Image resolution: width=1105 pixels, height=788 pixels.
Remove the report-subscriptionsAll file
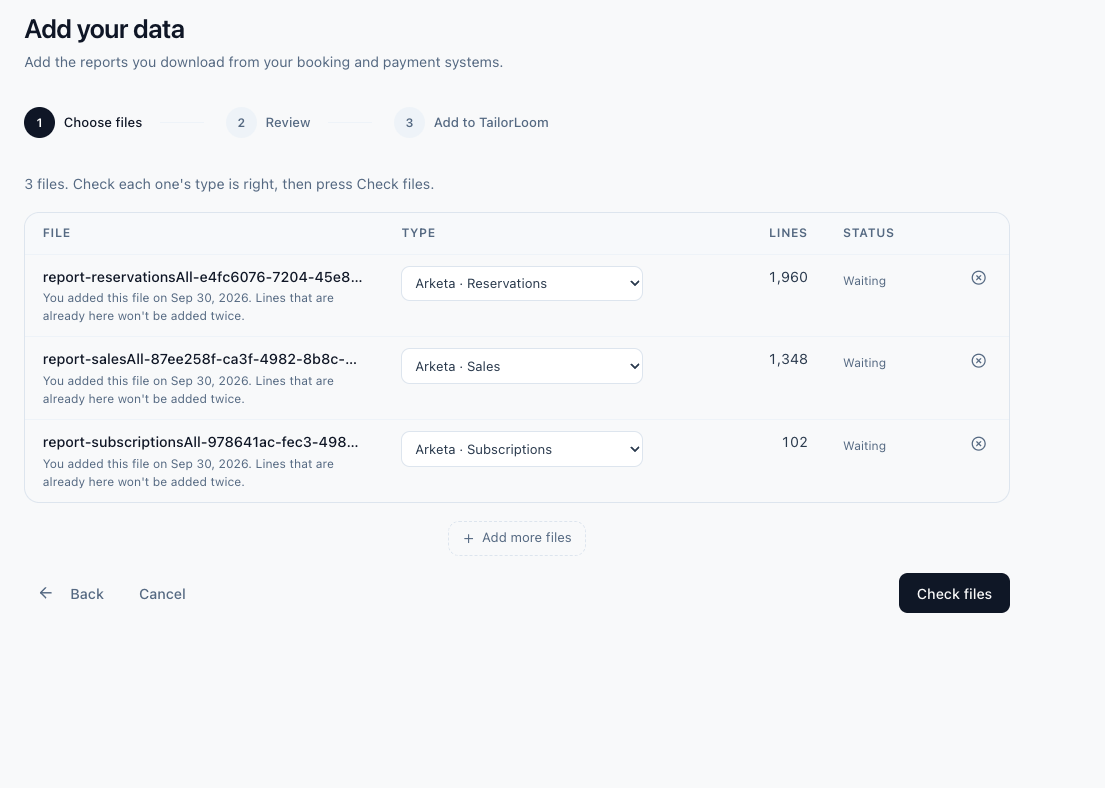pyautogui.click(x=978, y=444)
